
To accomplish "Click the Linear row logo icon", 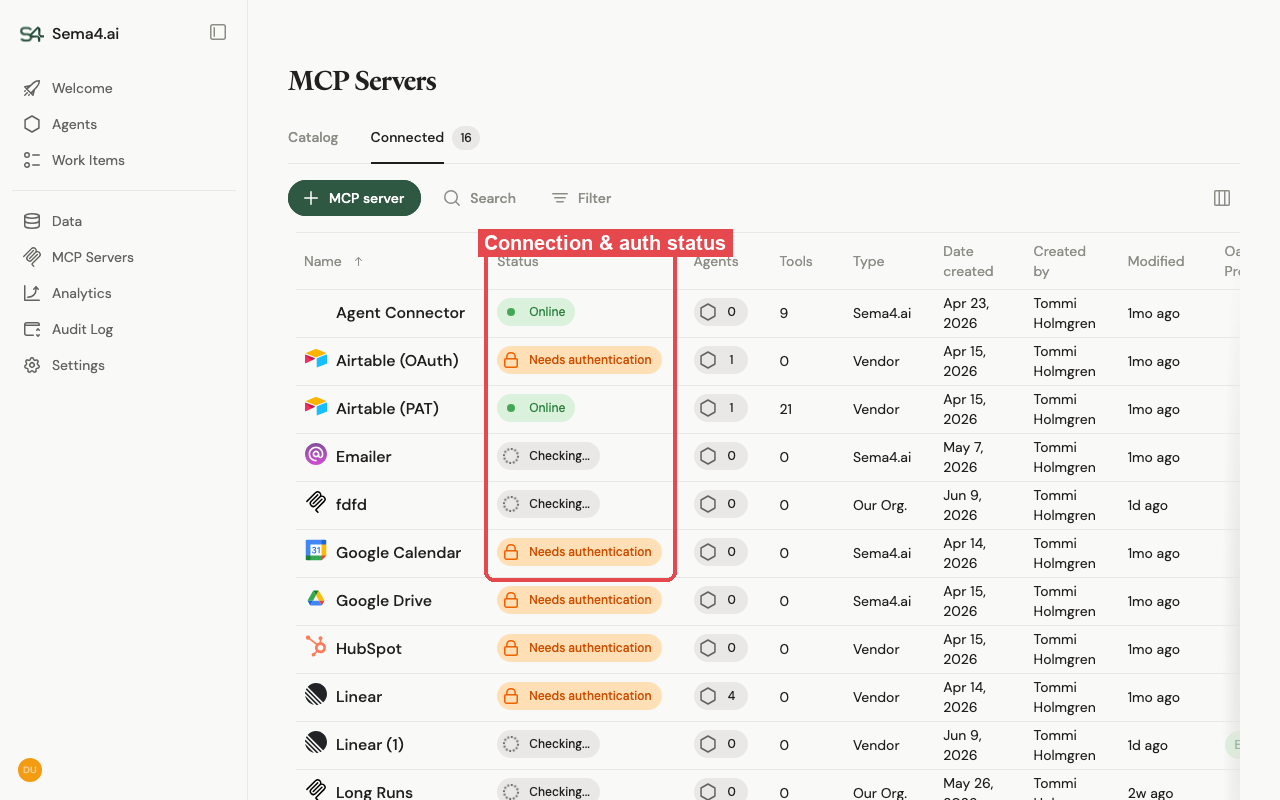I will (316, 695).
